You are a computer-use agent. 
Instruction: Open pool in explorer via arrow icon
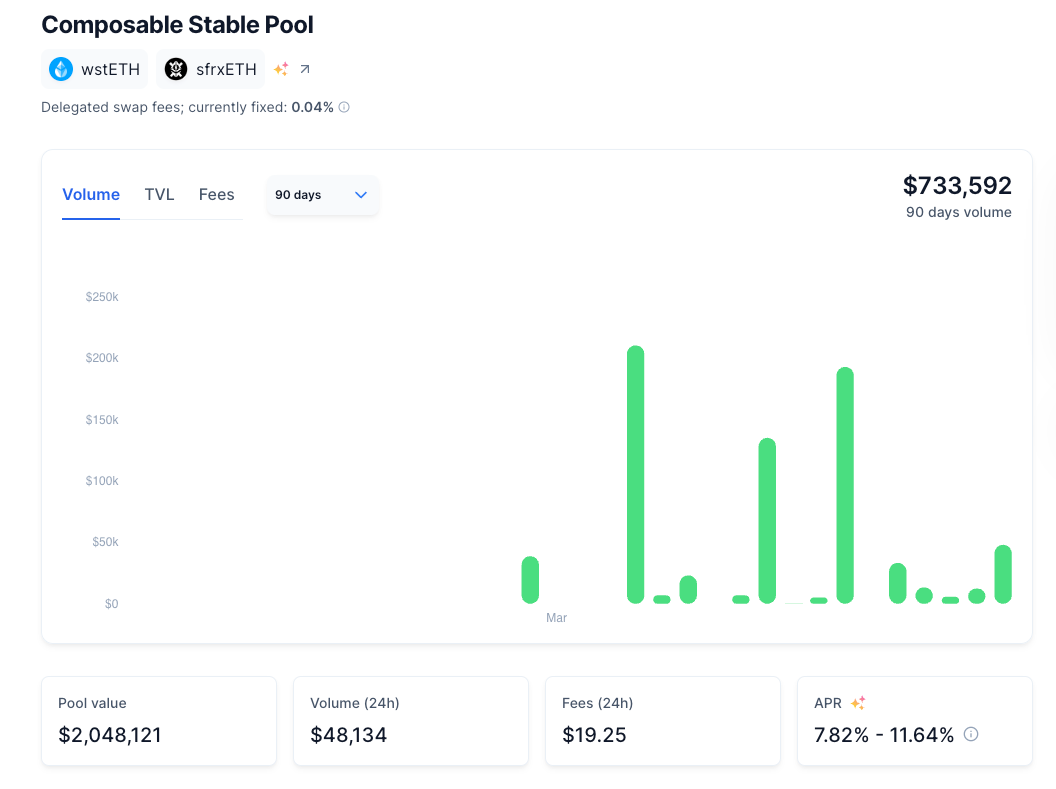tap(305, 69)
